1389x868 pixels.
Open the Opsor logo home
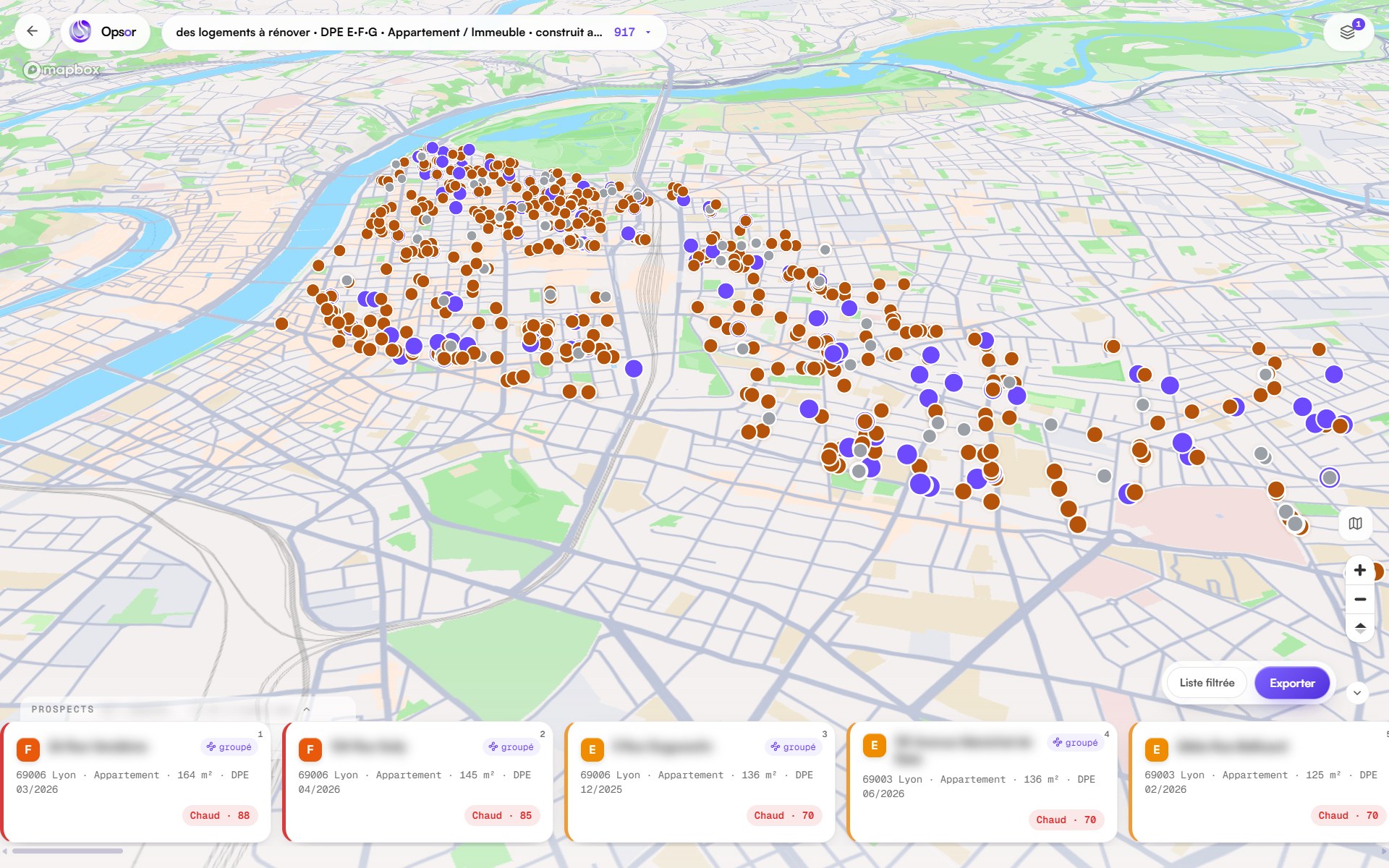105,32
